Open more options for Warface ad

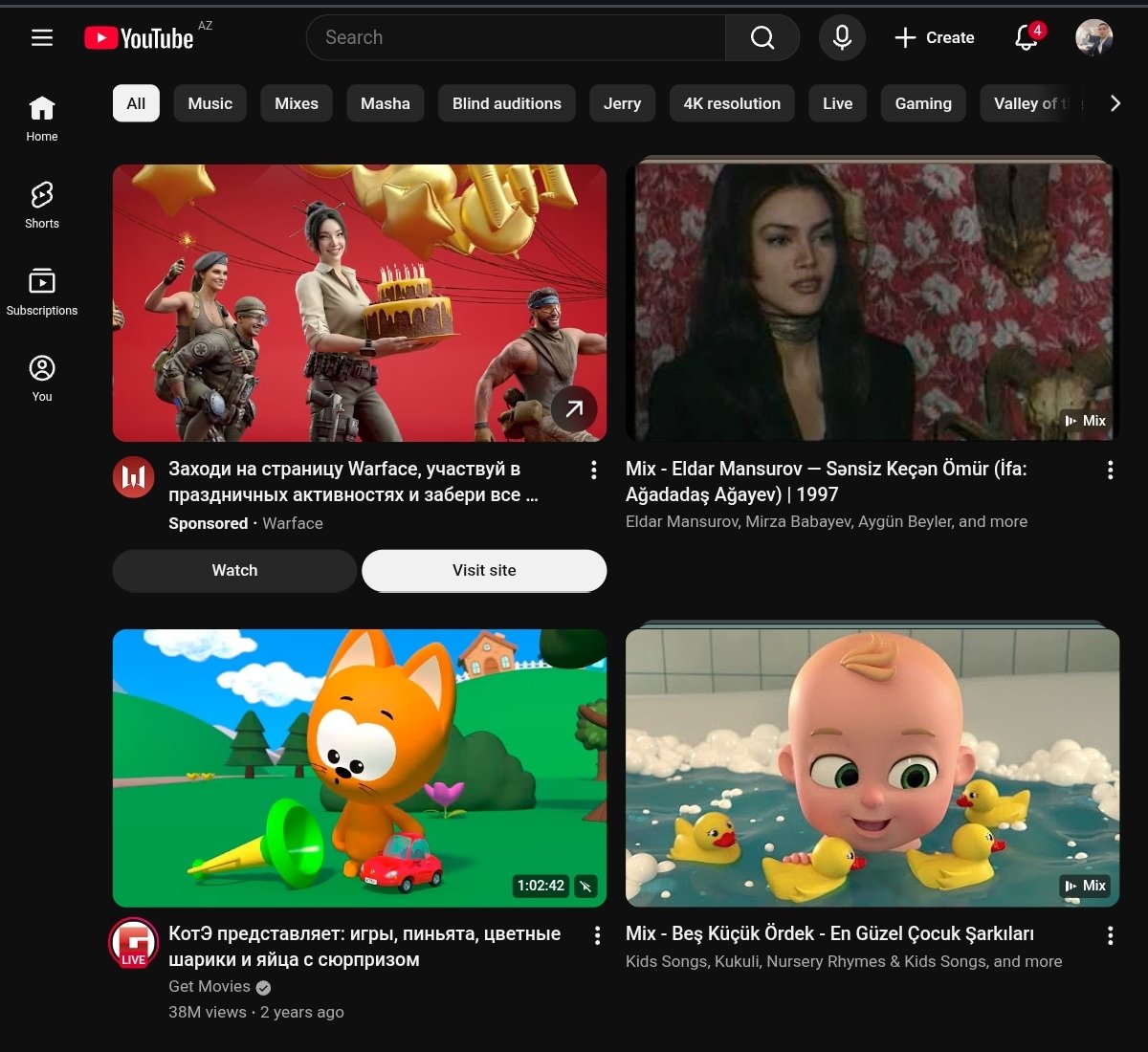[594, 470]
